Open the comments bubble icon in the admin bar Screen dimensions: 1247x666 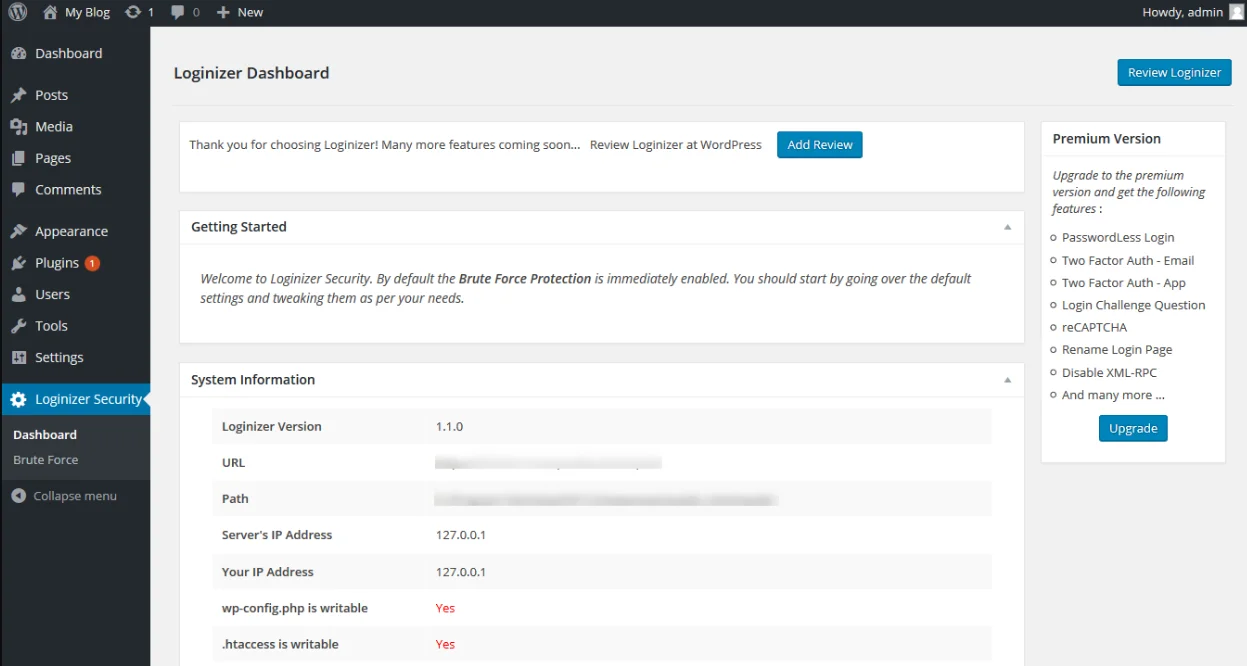point(178,12)
